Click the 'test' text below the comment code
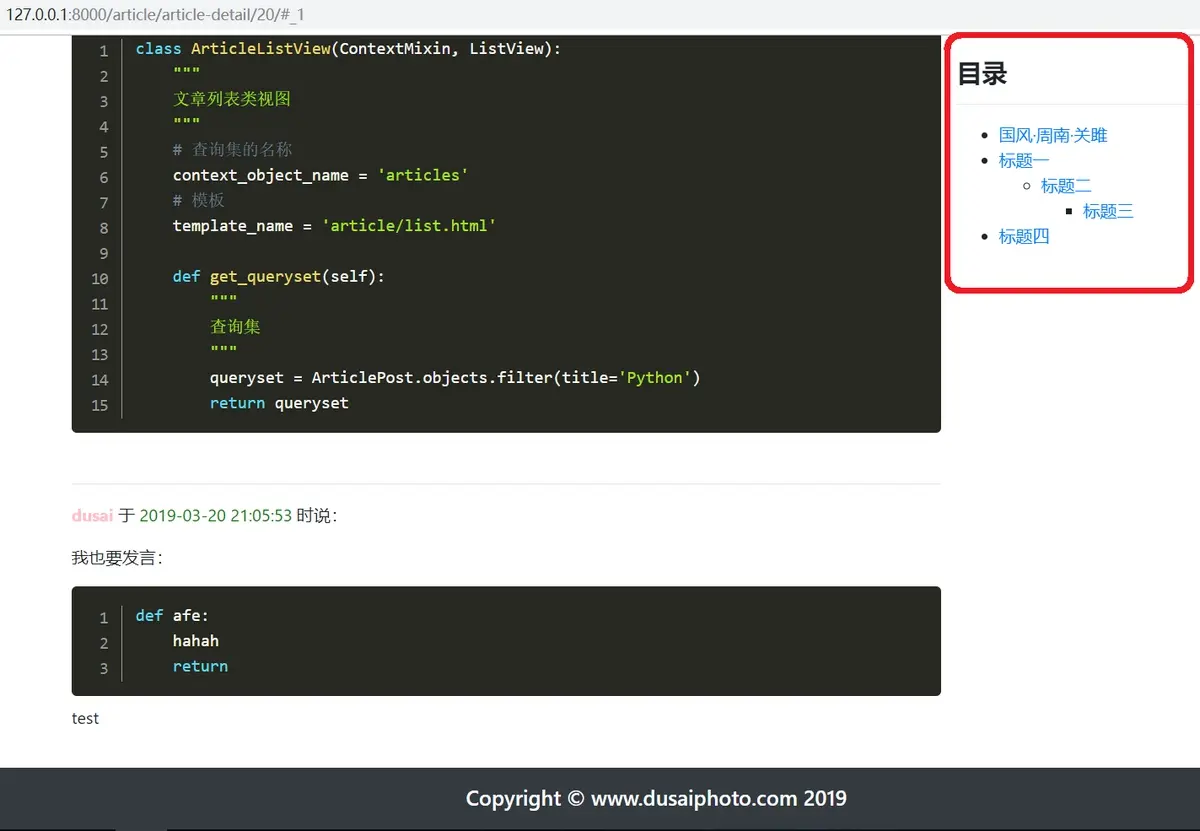 pos(85,718)
